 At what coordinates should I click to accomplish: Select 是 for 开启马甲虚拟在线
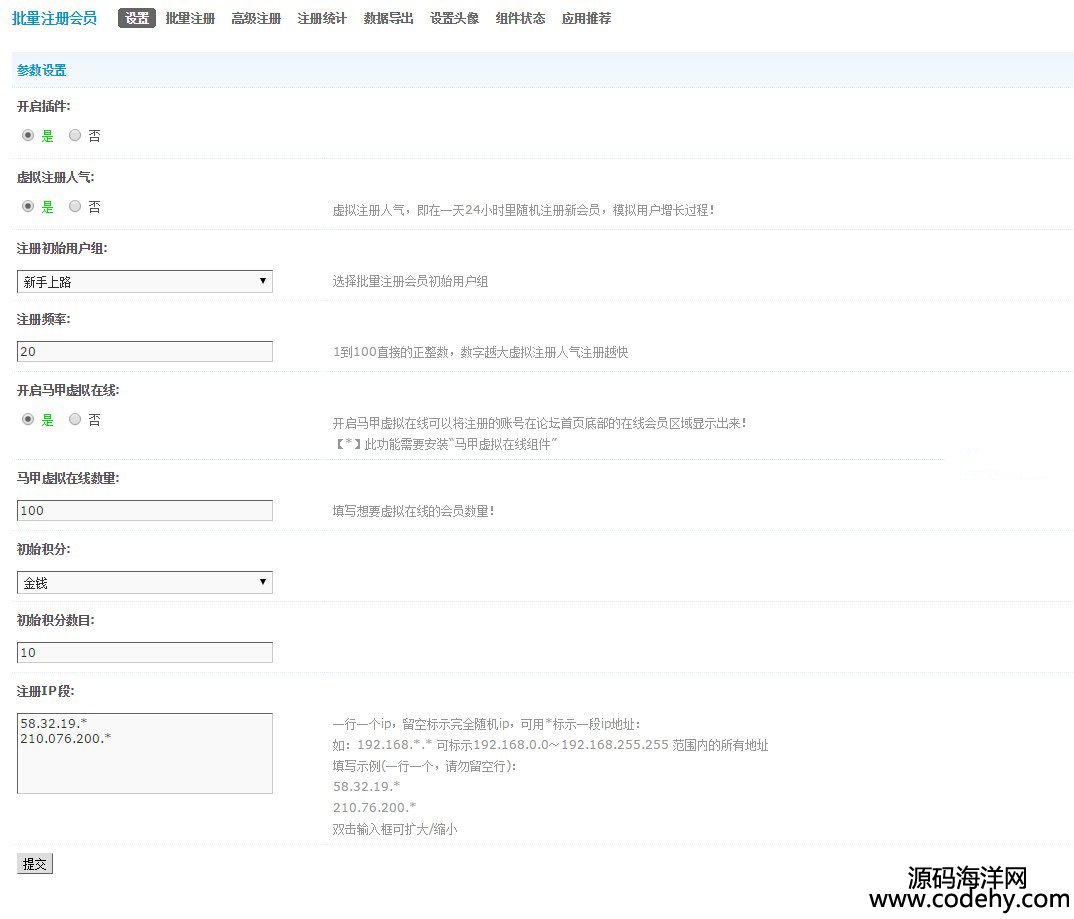[28, 420]
